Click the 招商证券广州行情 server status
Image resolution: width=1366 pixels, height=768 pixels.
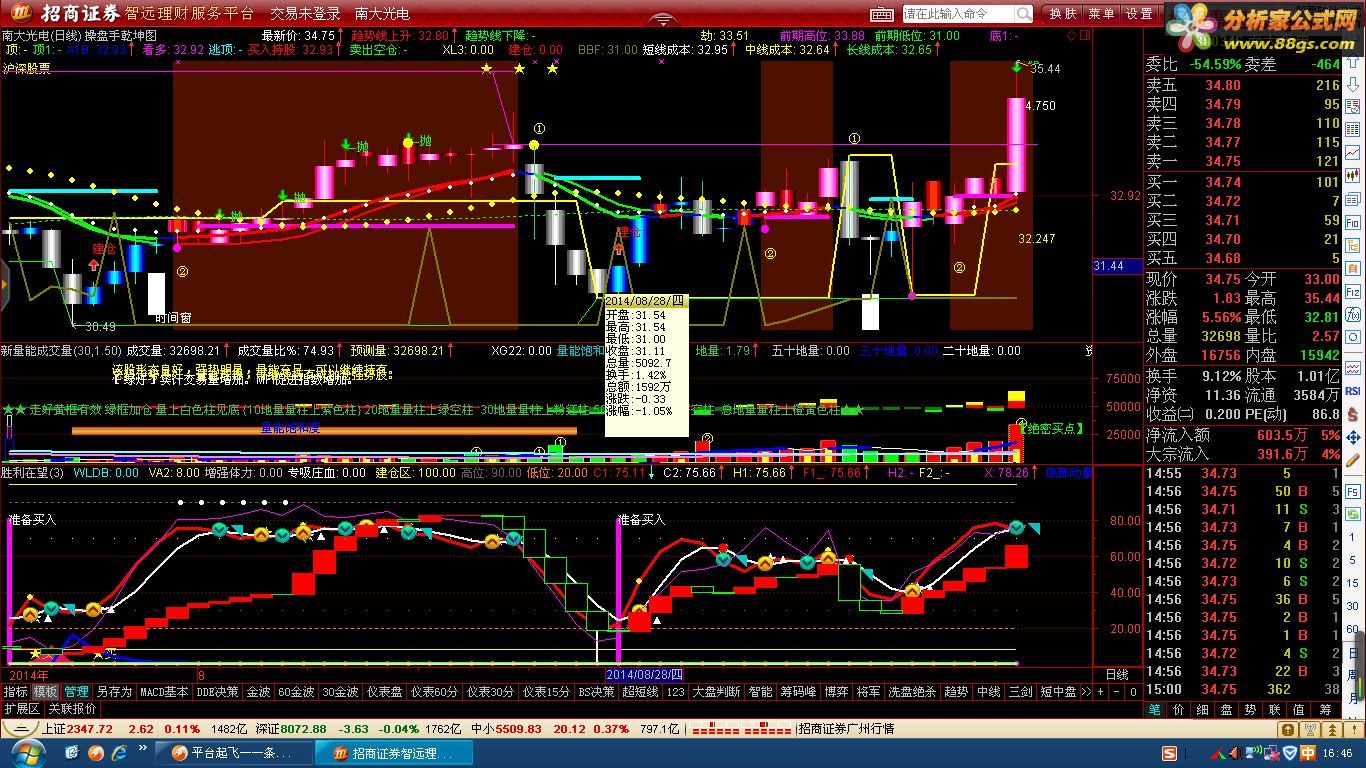click(x=847, y=729)
